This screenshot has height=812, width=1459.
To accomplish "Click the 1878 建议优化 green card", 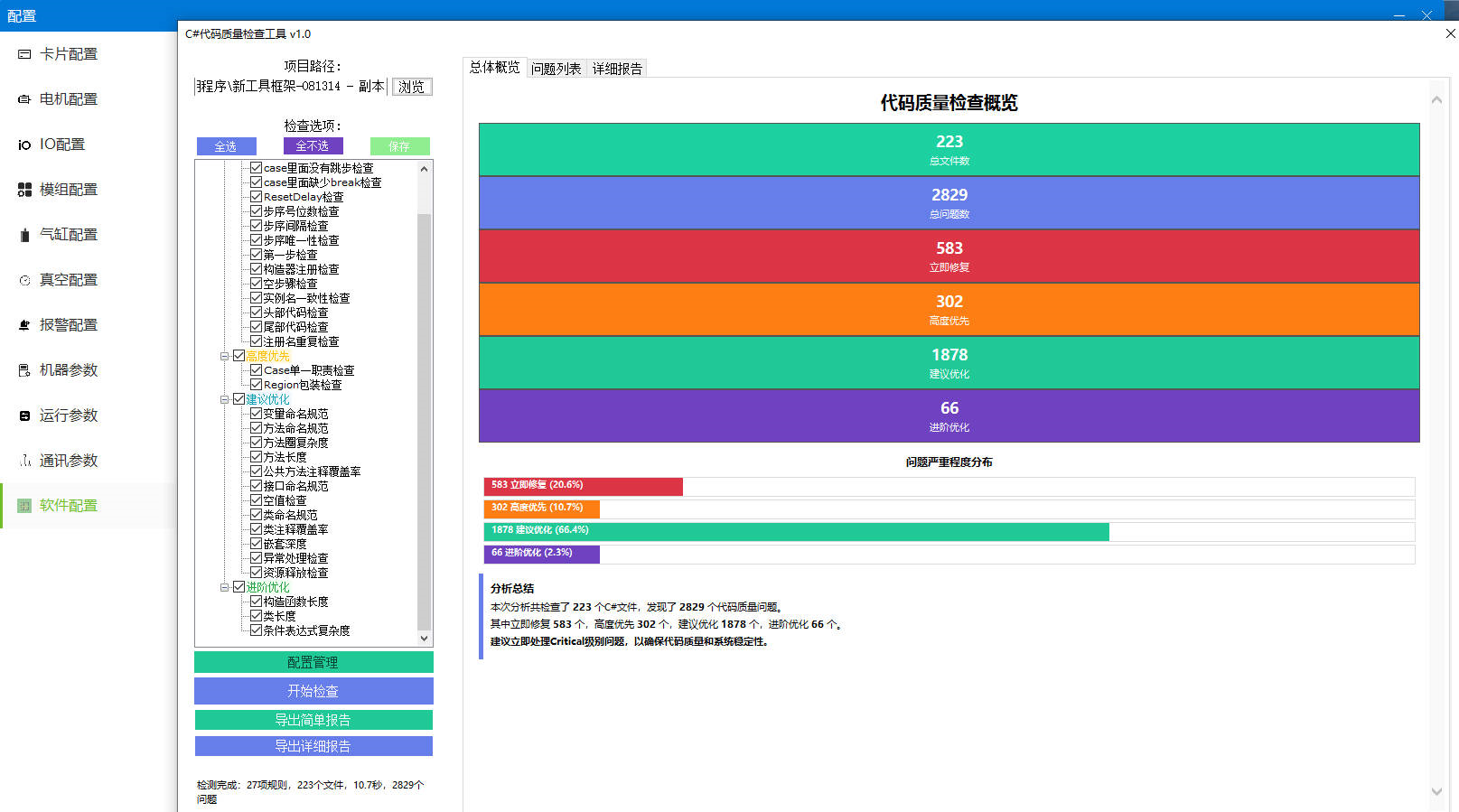I will [949, 362].
